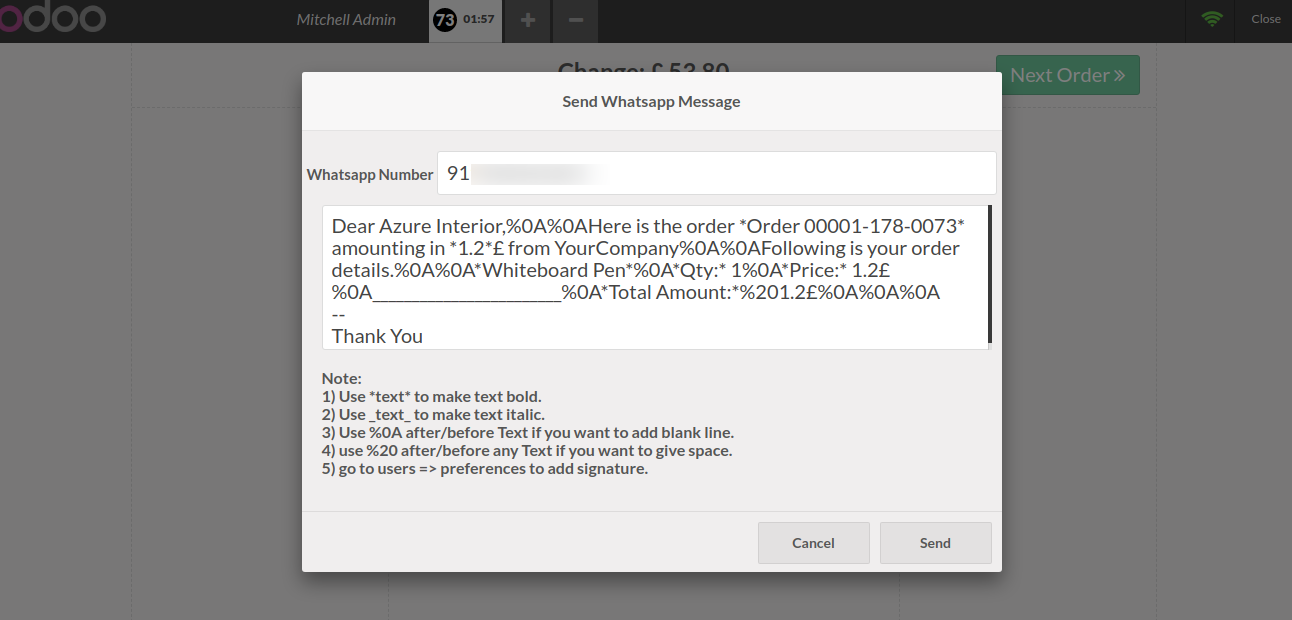Cancel the Whatsapp message dialog
Screen dimensions: 1292x620
(x=813, y=543)
